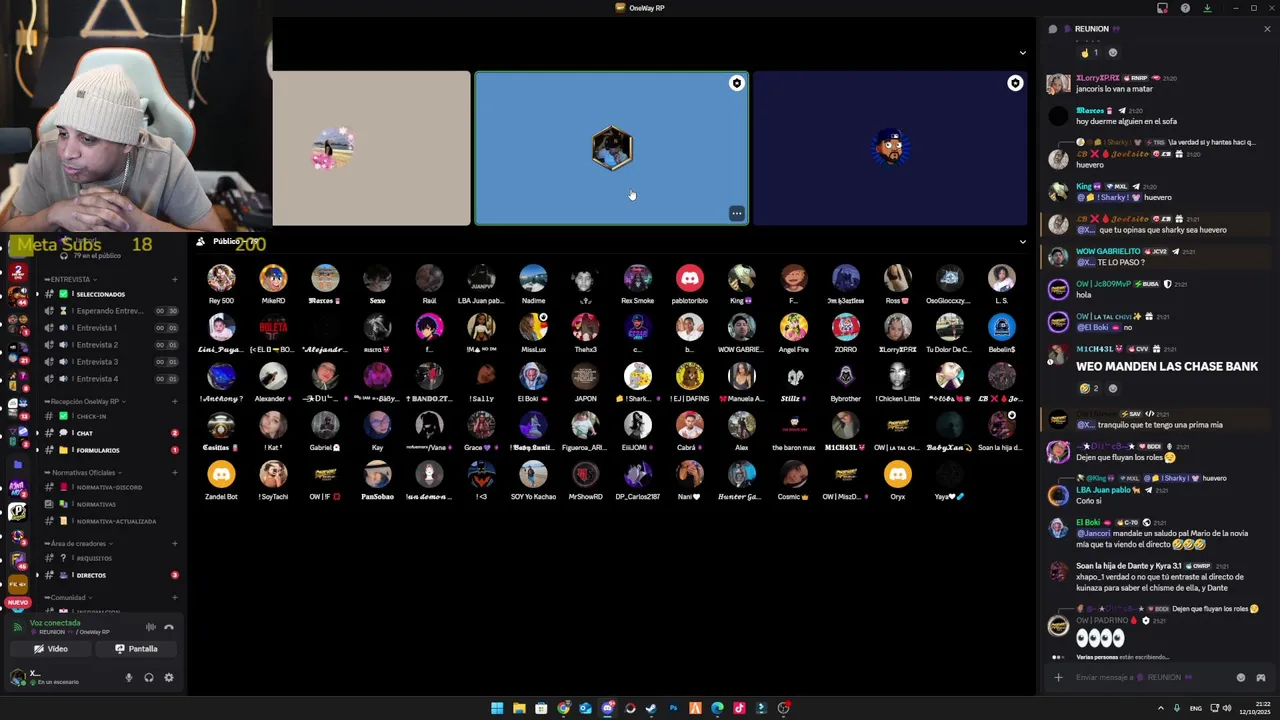Click audience member pablotoribio Discord avatar

[x=689, y=278]
